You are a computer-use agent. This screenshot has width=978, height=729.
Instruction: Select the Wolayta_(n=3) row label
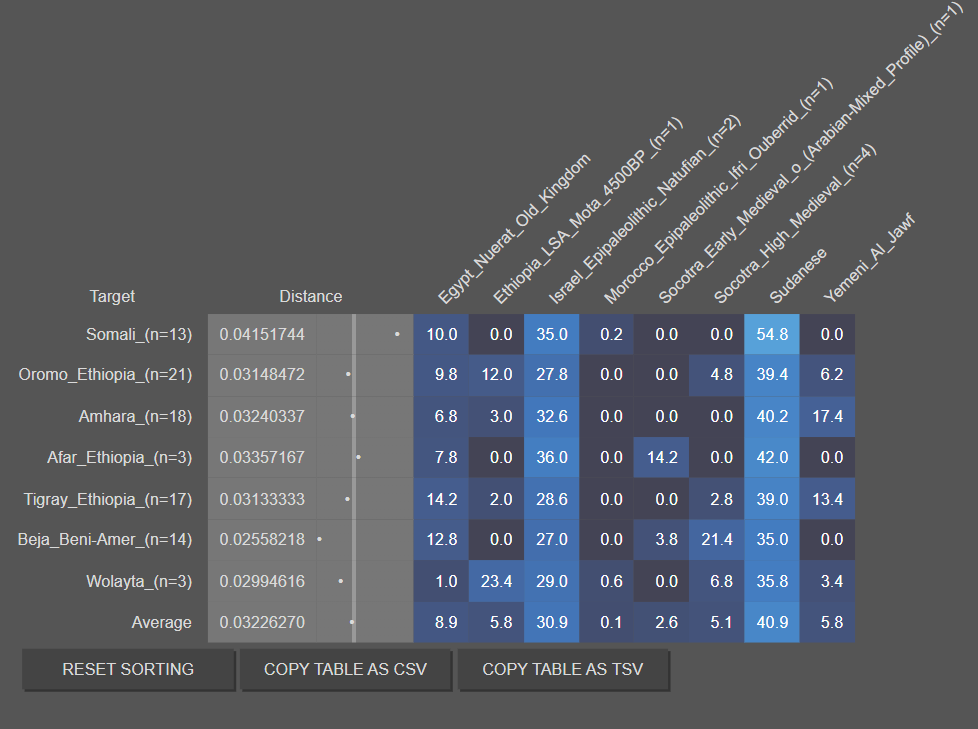click(x=138, y=581)
